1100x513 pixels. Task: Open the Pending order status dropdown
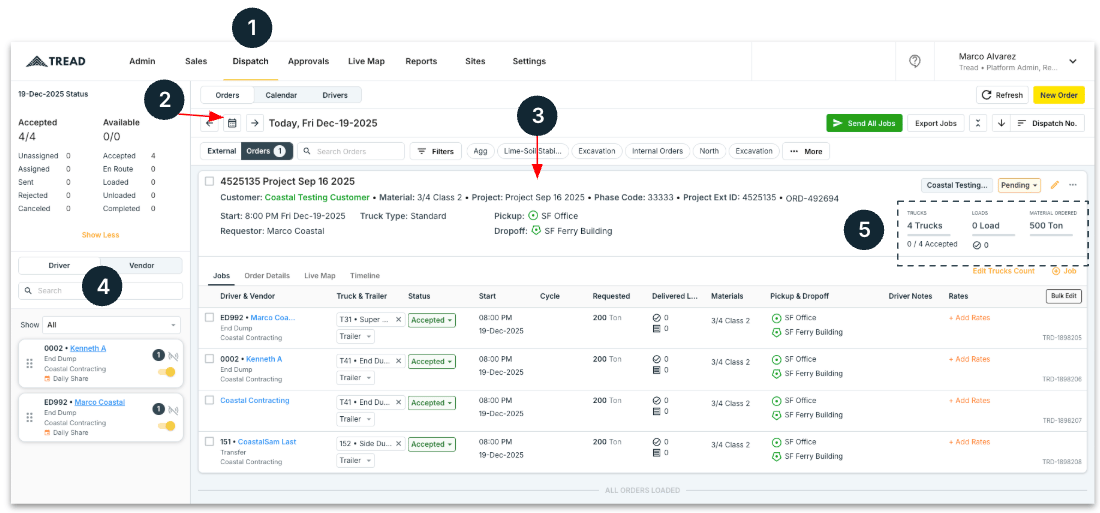tap(1019, 185)
